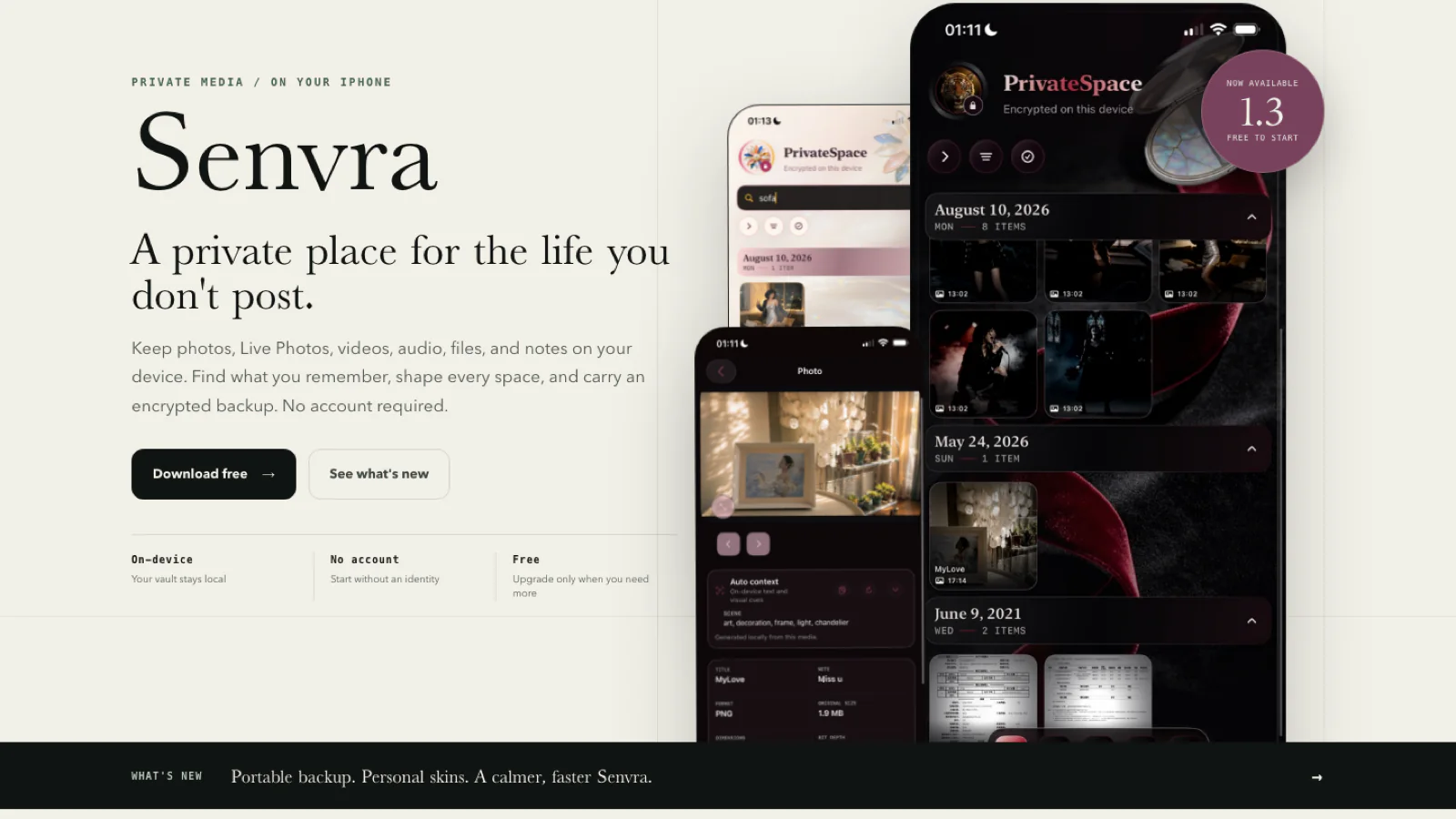Tap the magnifier icon in the 'sofa' search bar
Screen dimensions: 1456x819
749,197
